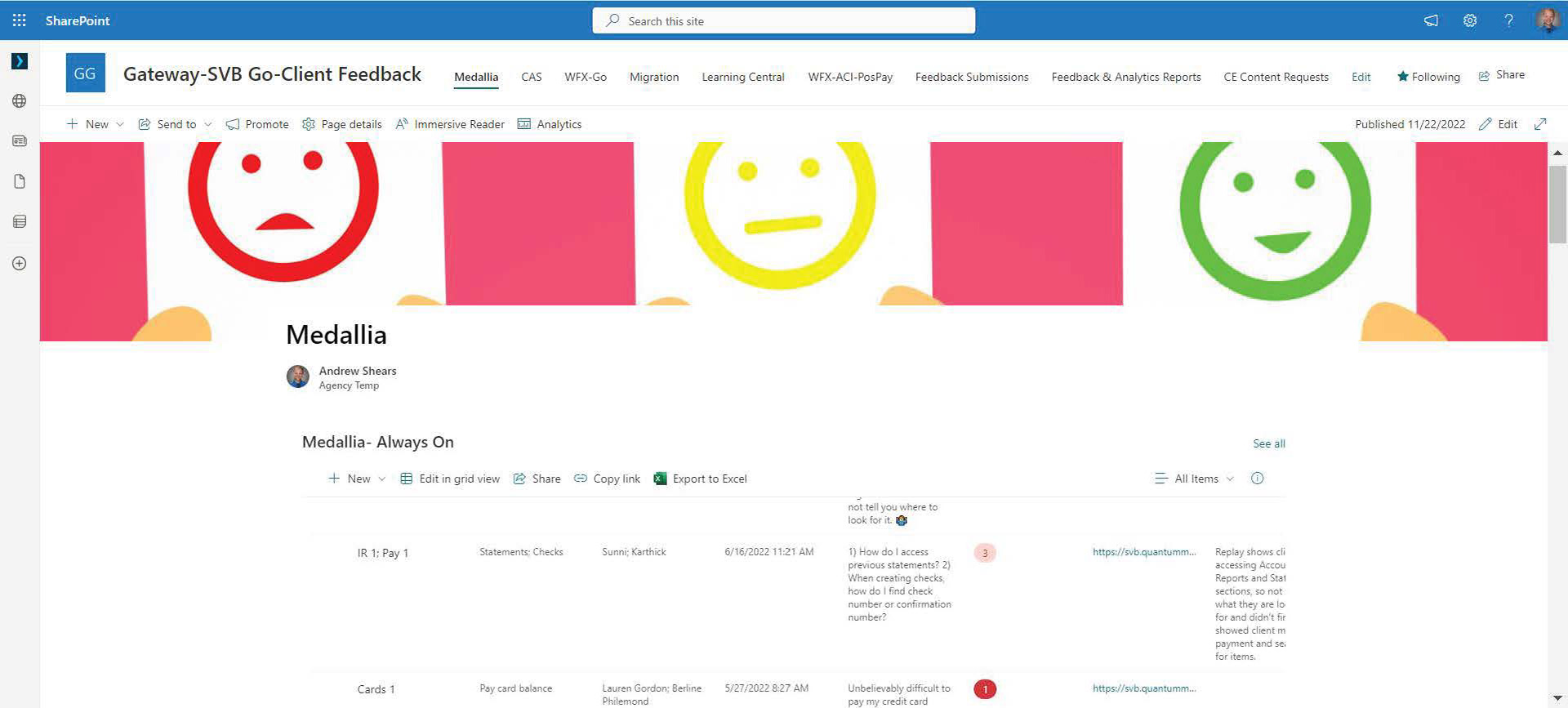Click Share in the list toolbar
The image size is (1568, 708).
tap(537, 479)
